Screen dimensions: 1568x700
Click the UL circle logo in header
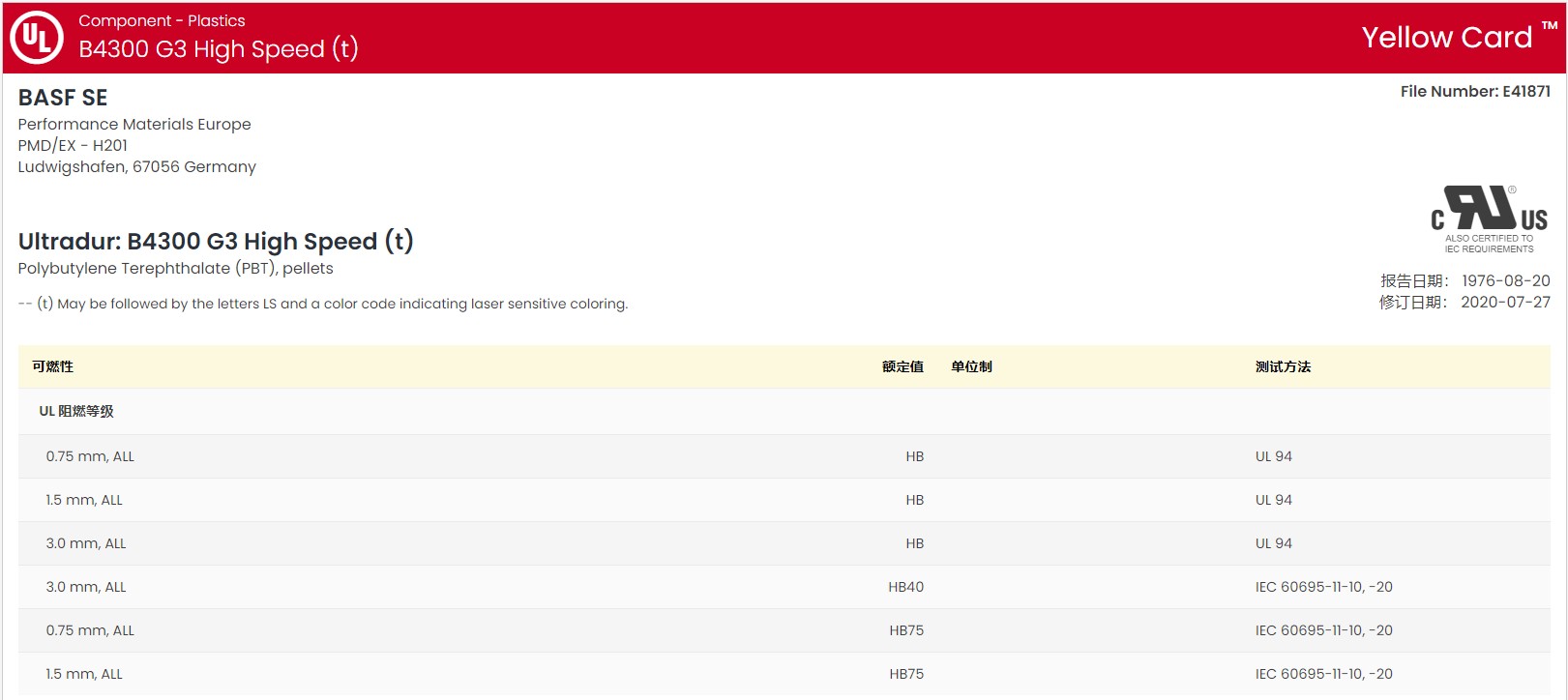(37, 38)
